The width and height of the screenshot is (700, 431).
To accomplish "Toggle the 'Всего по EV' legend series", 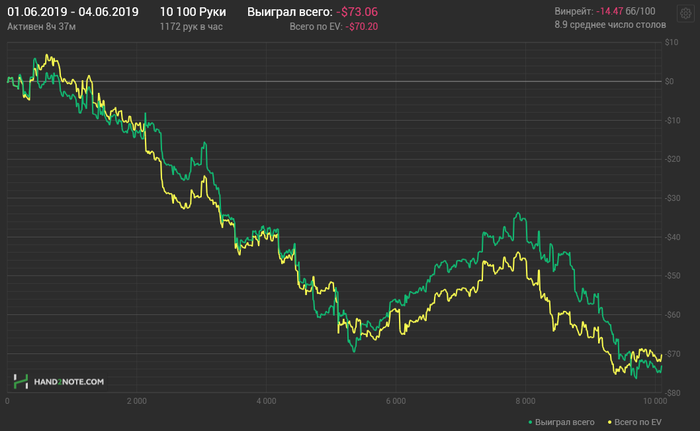I will click(x=634, y=422).
